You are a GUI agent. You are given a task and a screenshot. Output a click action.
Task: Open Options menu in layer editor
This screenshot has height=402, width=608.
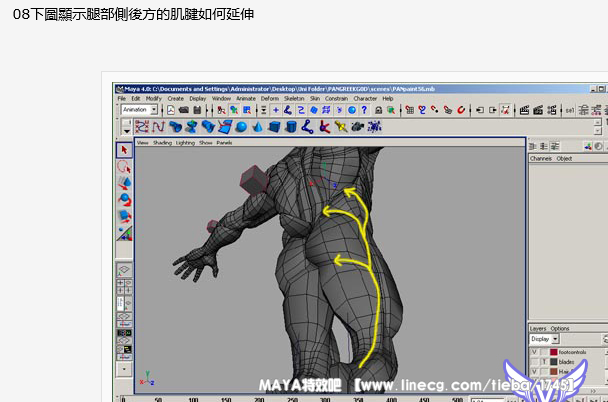[560, 328]
